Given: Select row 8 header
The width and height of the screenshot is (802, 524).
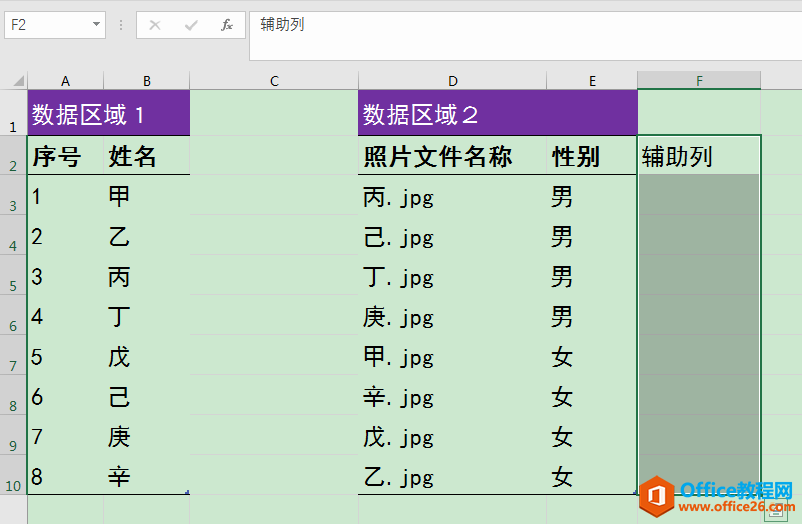Looking at the screenshot, I should [13, 395].
